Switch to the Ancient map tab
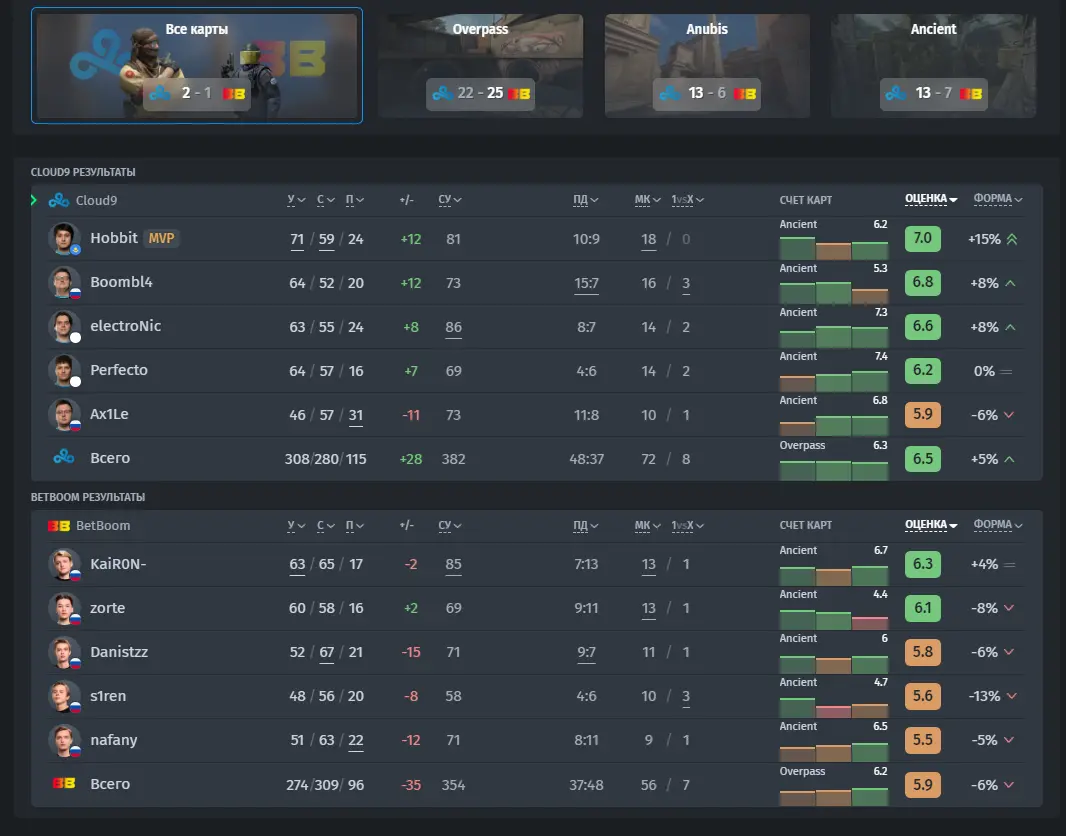 (933, 65)
